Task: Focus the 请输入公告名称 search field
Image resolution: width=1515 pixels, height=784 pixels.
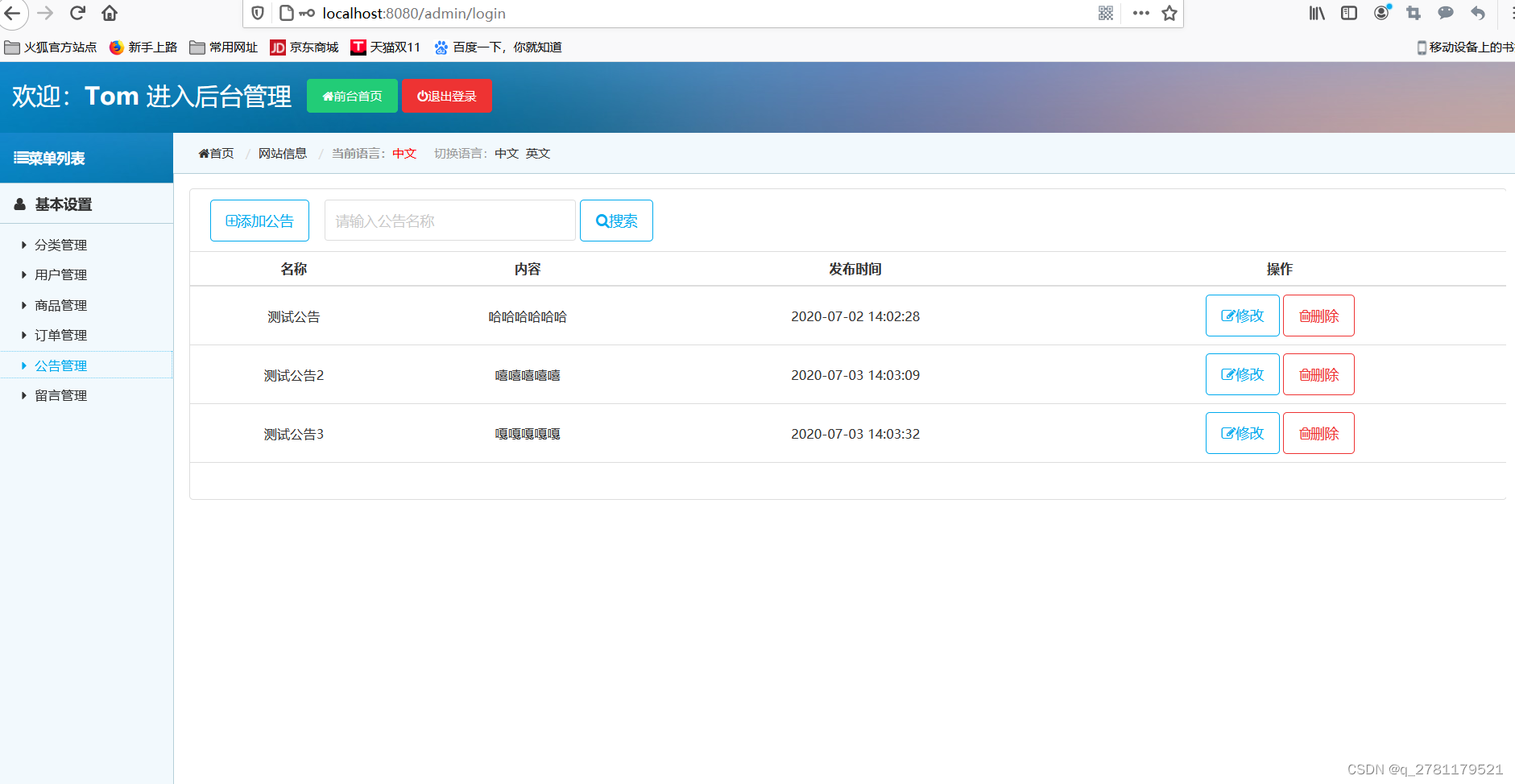Action: pos(450,221)
